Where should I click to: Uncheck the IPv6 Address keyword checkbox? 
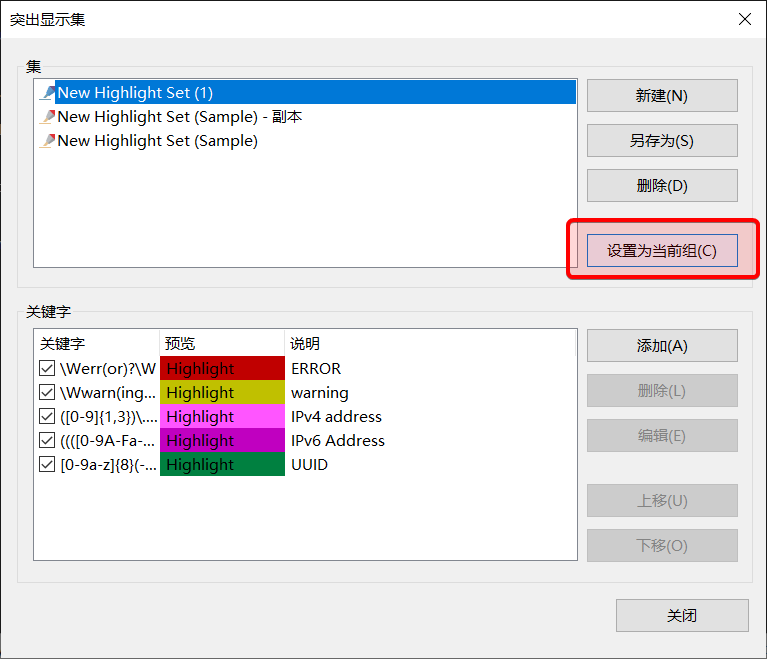47,441
